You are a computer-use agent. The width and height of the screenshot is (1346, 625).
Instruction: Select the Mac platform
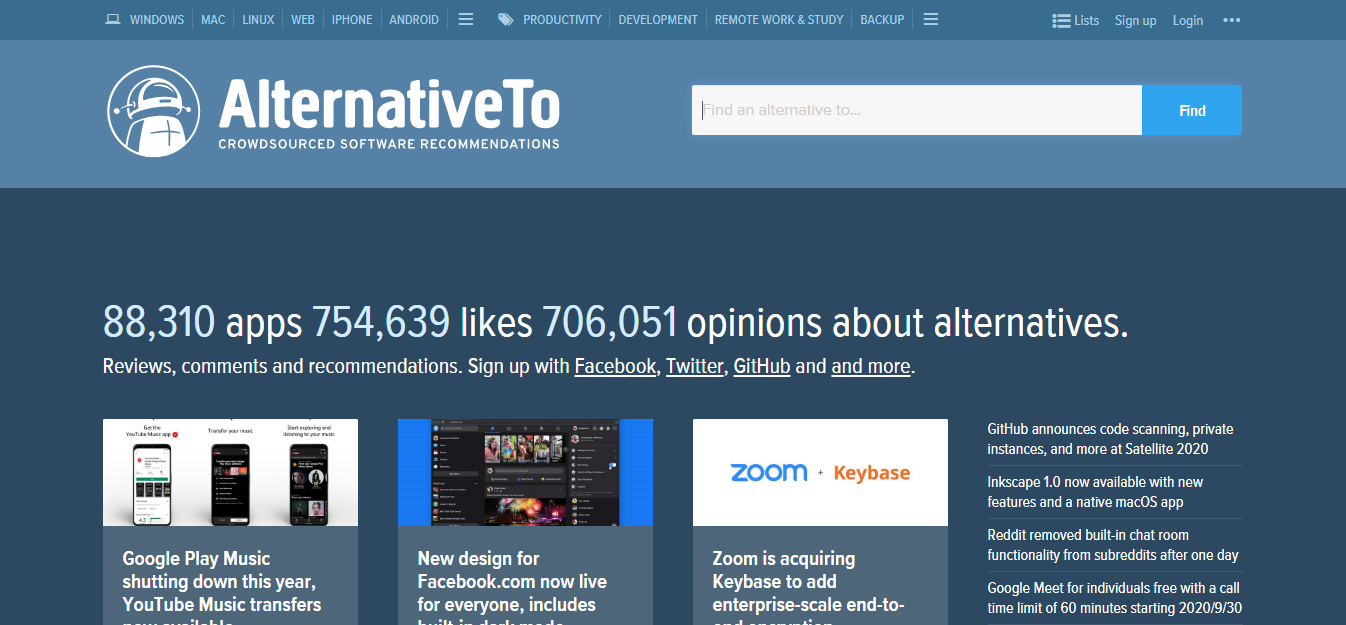213,20
